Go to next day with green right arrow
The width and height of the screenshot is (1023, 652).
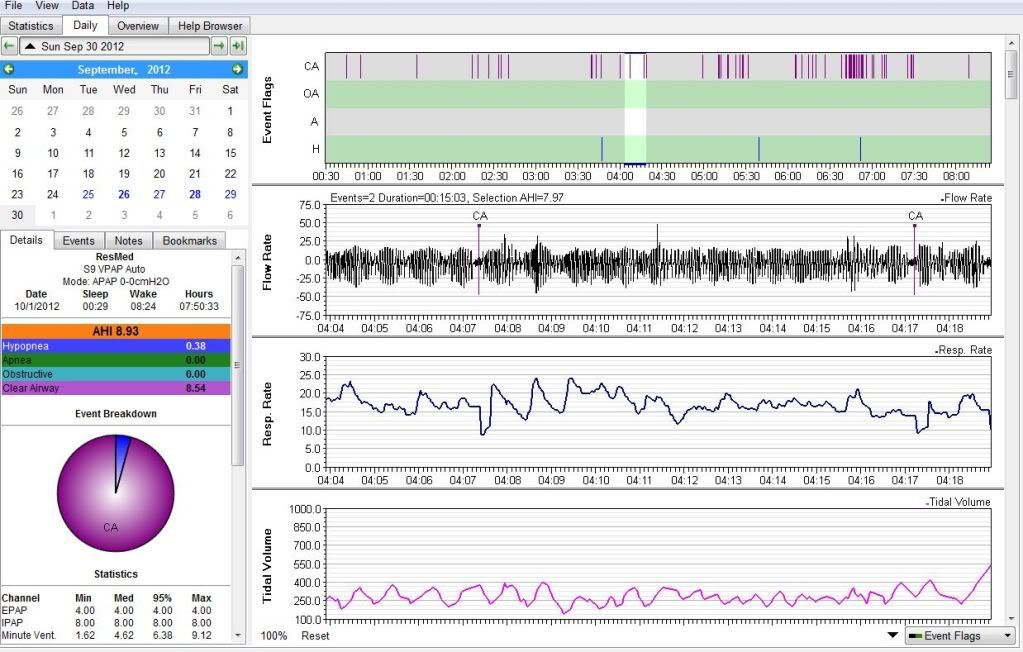click(219, 46)
